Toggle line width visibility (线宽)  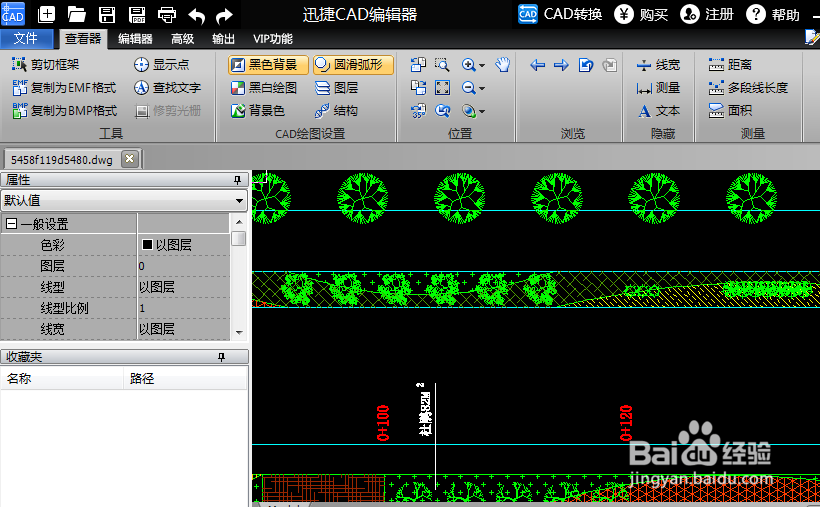[658, 64]
